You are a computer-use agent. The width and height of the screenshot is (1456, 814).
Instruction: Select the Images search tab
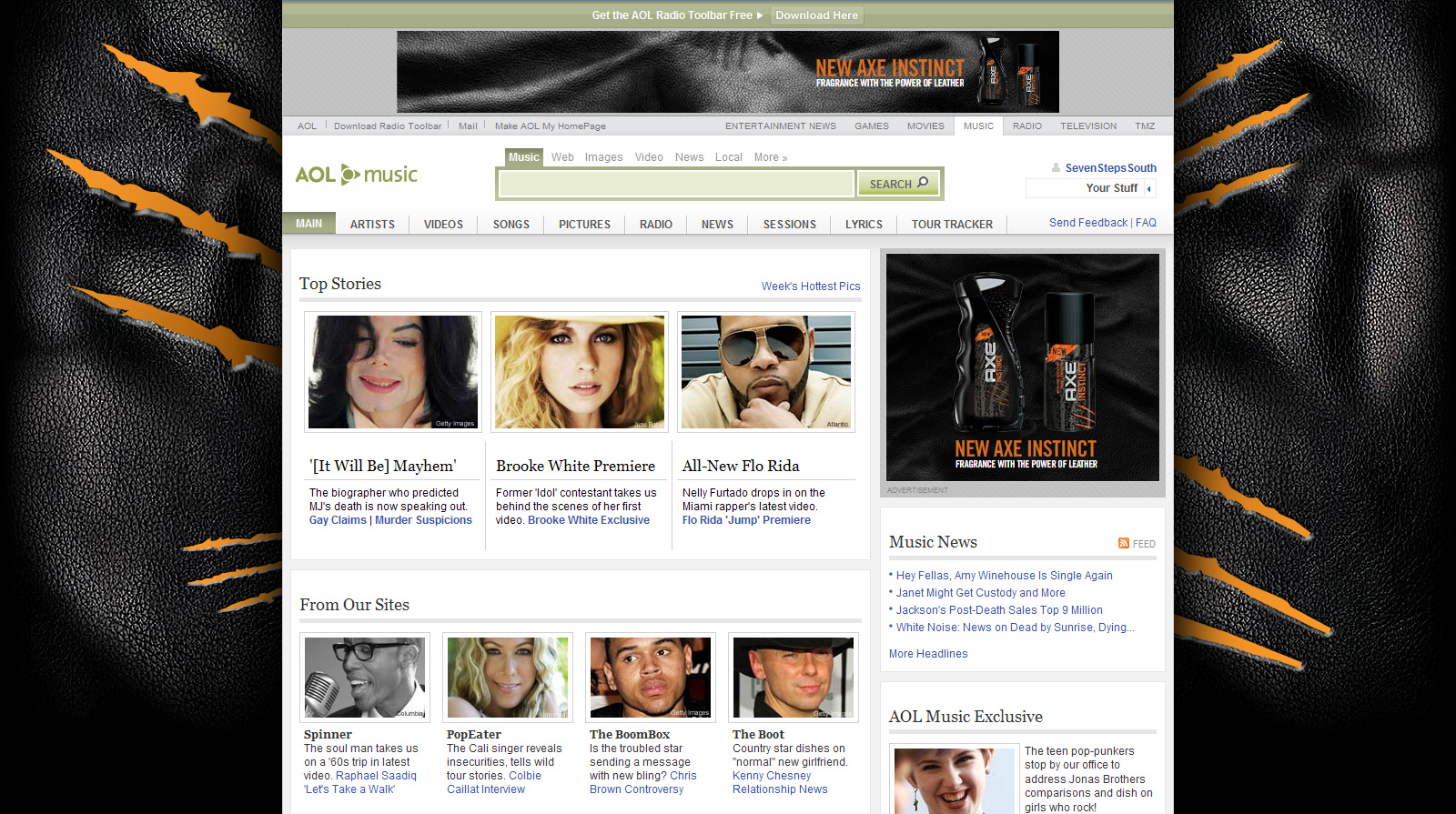click(x=604, y=157)
